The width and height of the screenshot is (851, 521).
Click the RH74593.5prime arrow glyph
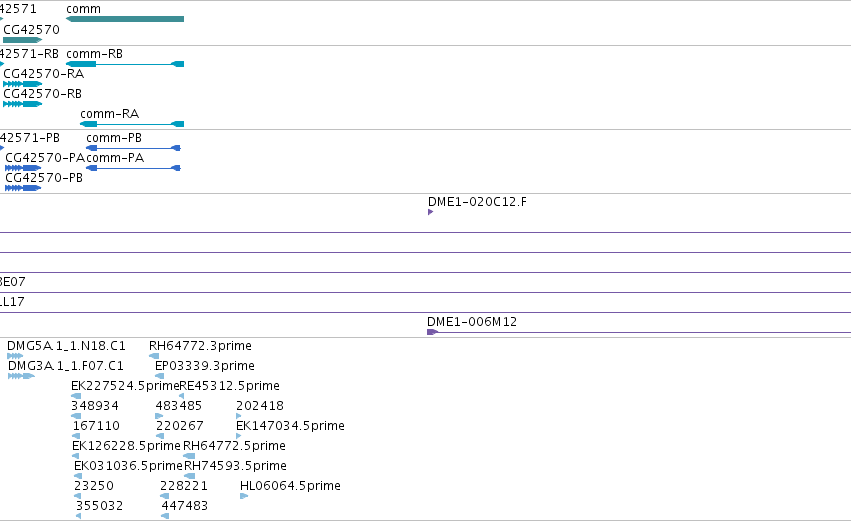pyautogui.click(x=189, y=476)
